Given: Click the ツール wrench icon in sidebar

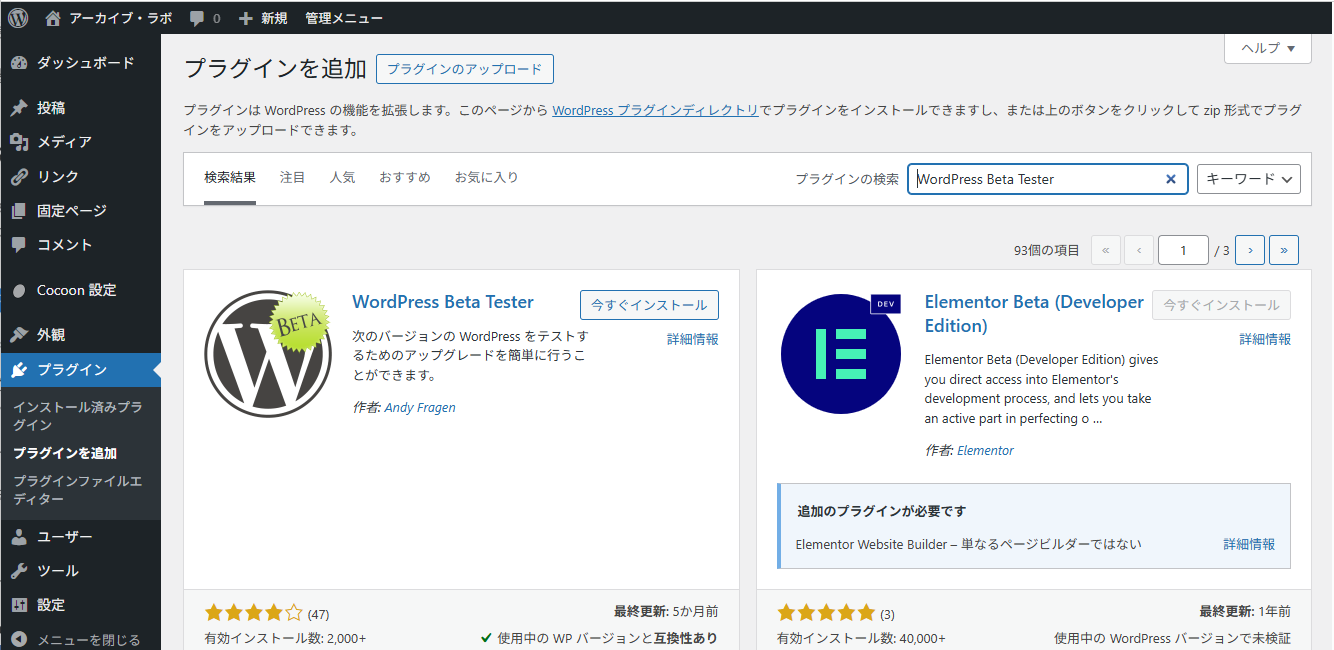Looking at the screenshot, I should point(19,571).
